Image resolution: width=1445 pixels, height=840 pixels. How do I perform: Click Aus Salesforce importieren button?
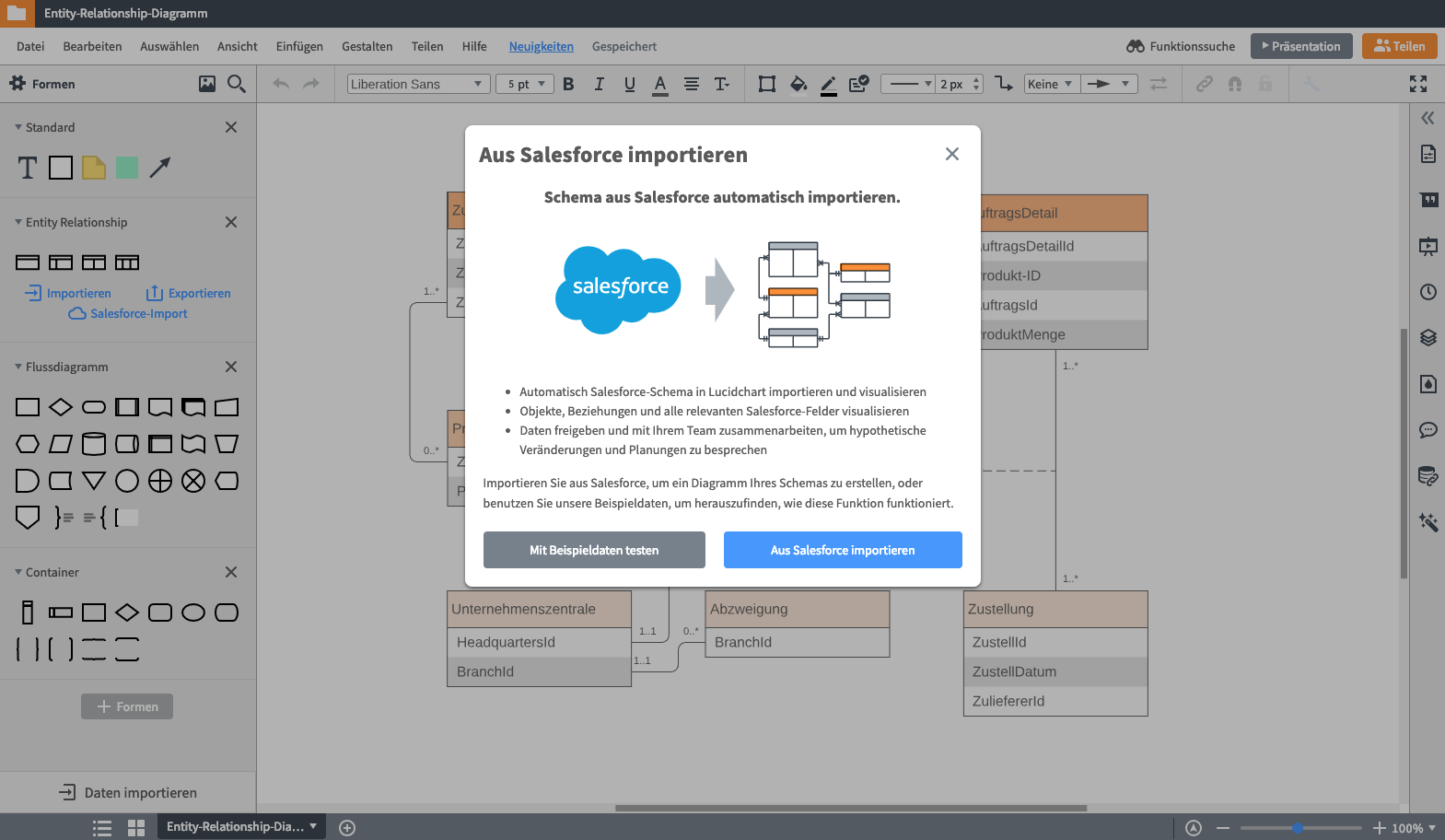pyautogui.click(x=843, y=550)
